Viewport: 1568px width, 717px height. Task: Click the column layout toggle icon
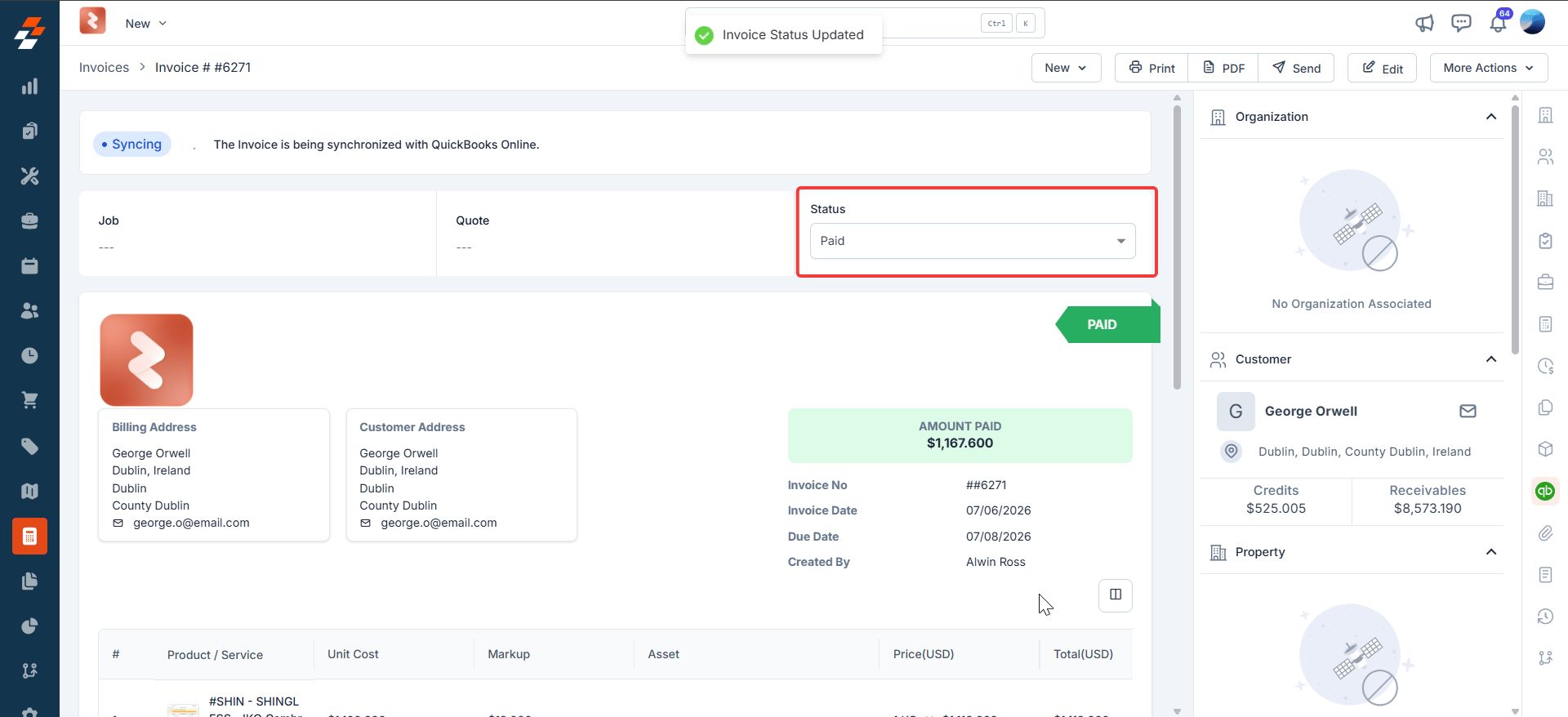click(x=1116, y=595)
